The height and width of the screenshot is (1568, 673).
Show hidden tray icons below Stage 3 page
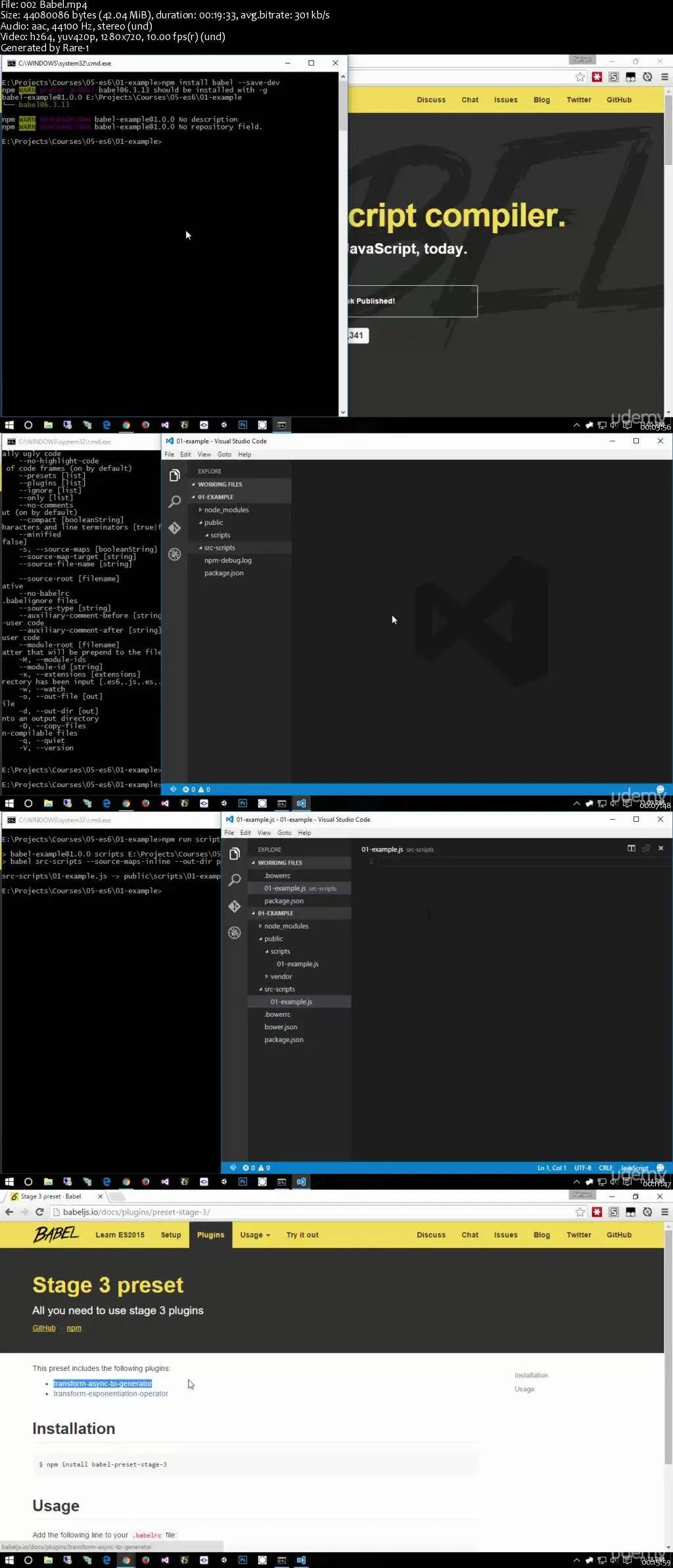click(576, 1560)
